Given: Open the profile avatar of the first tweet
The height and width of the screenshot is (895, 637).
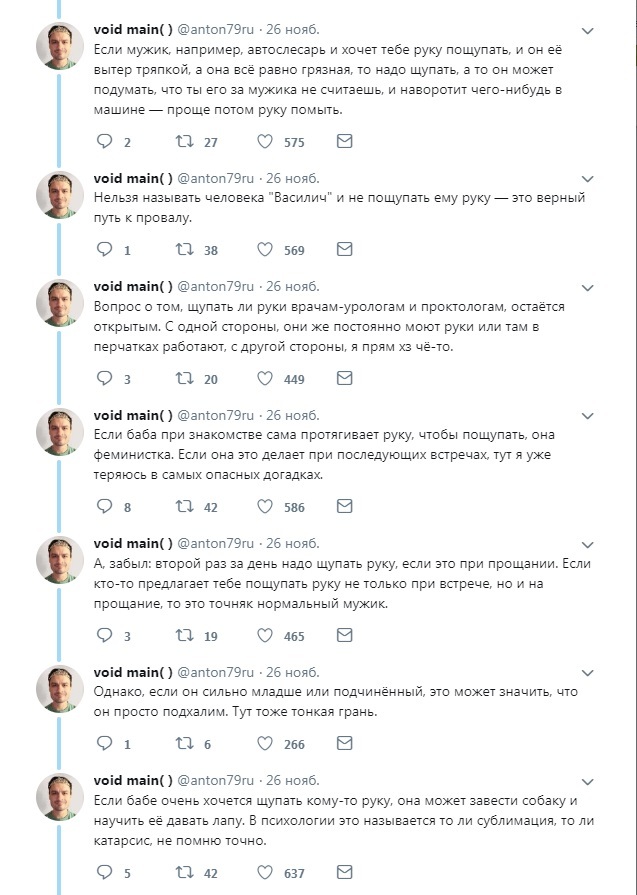Looking at the screenshot, I should point(60,45).
